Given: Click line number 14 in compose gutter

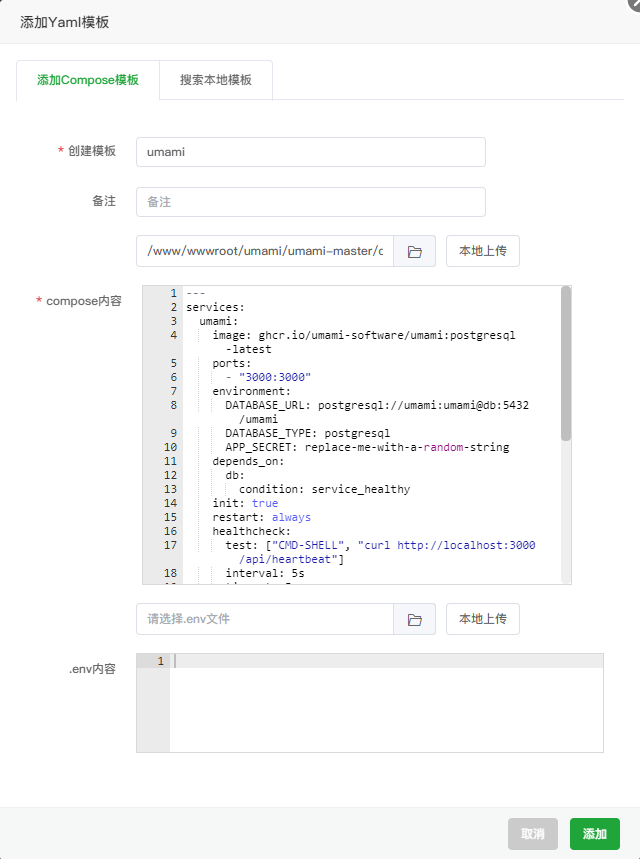Looking at the screenshot, I should [172, 503].
